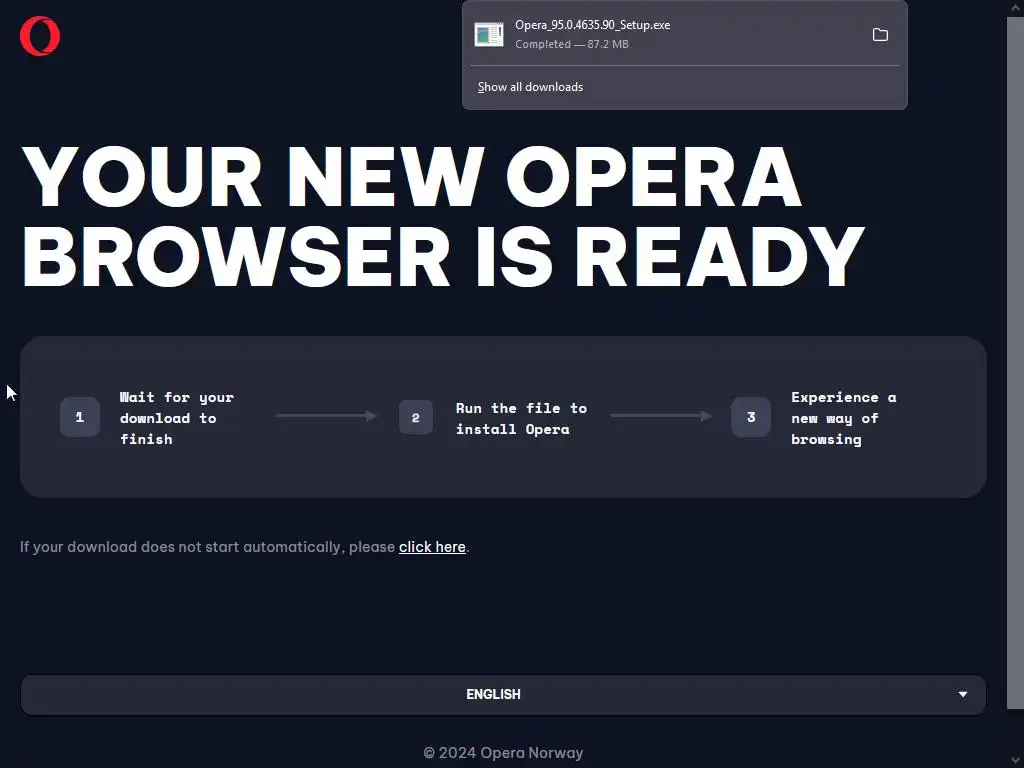
Task: Click the page vertical scrollbar thumb
Action: point(1015,362)
